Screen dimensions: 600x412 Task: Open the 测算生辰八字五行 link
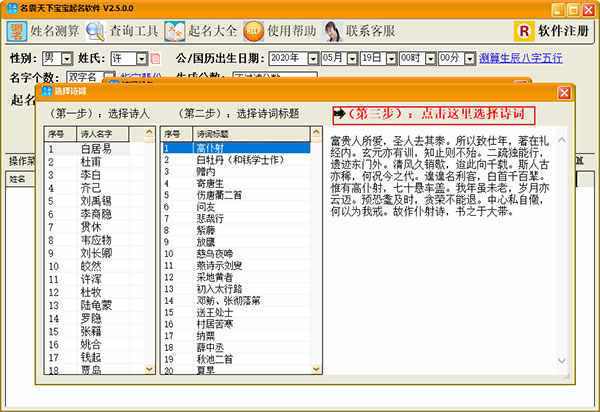coord(521,58)
